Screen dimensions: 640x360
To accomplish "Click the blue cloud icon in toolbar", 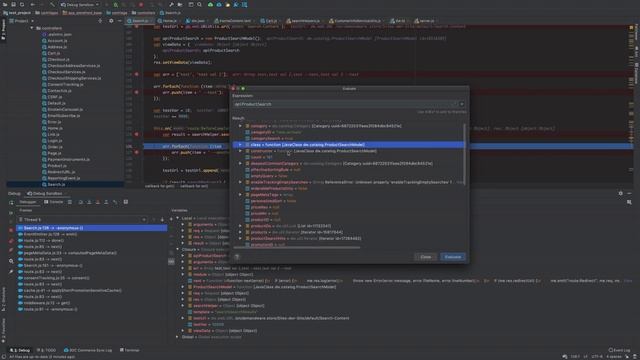I will coord(219,4).
